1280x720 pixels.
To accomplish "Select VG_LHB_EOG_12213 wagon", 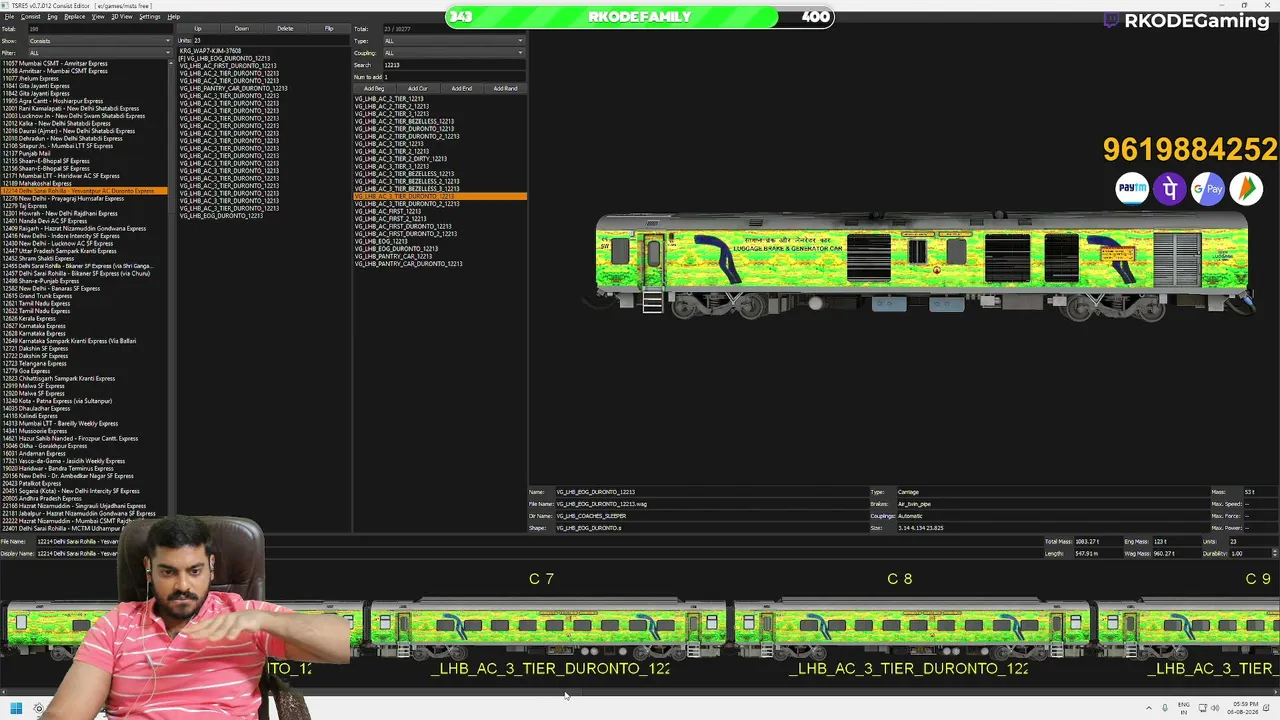I will 381,242.
